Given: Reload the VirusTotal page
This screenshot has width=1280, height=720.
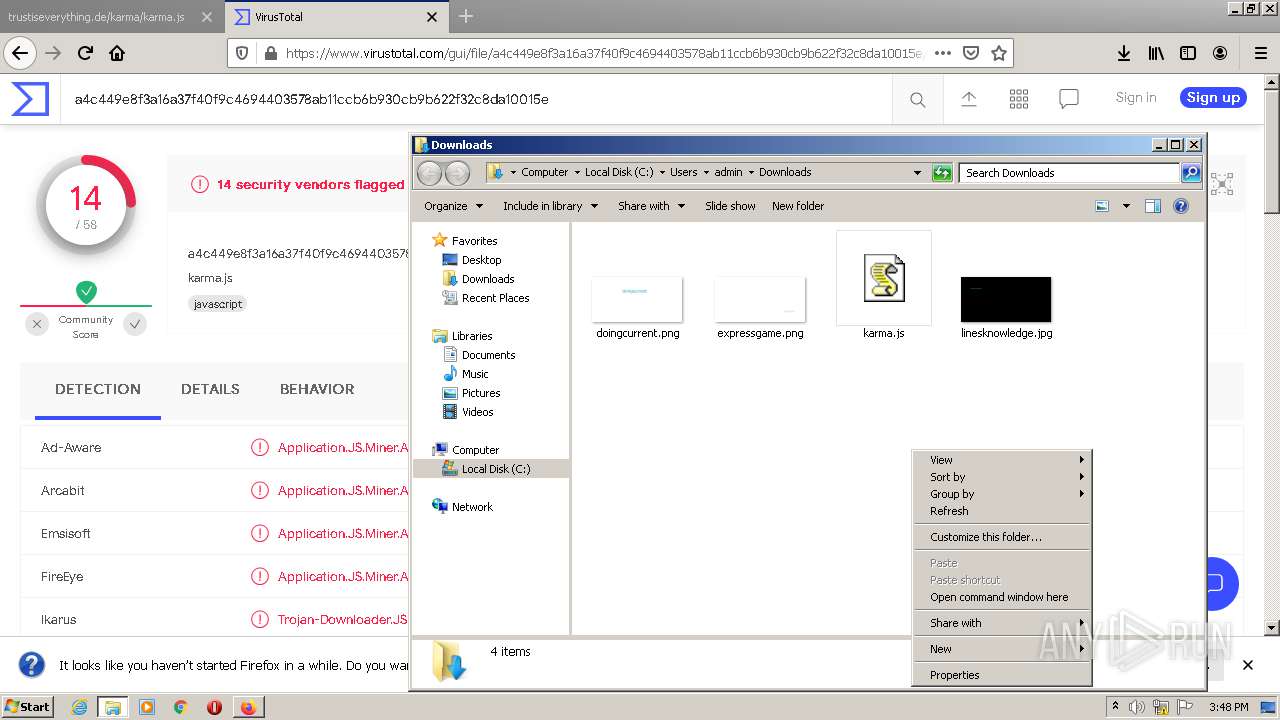Looking at the screenshot, I should click(x=86, y=53).
